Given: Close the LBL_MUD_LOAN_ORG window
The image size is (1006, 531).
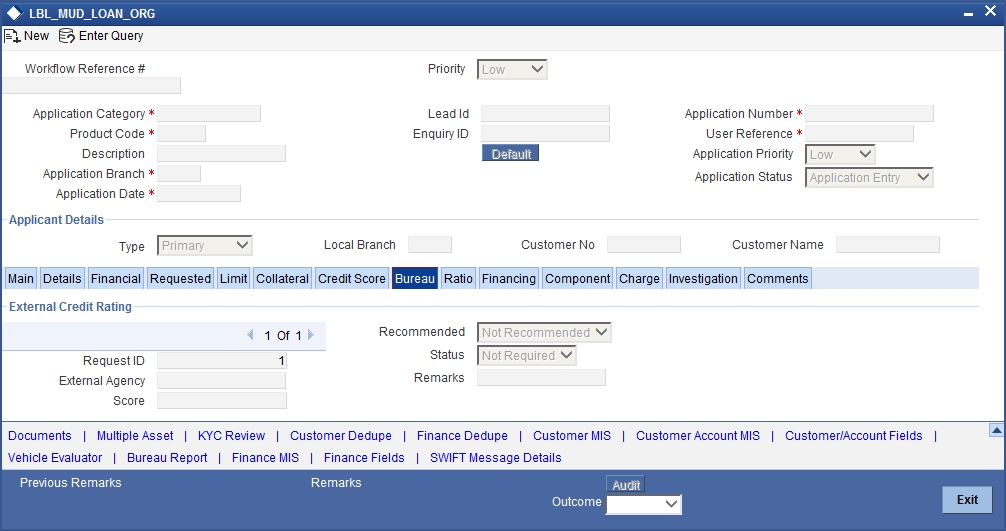Looking at the screenshot, I should pyautogui.click(x=991, y=12).
